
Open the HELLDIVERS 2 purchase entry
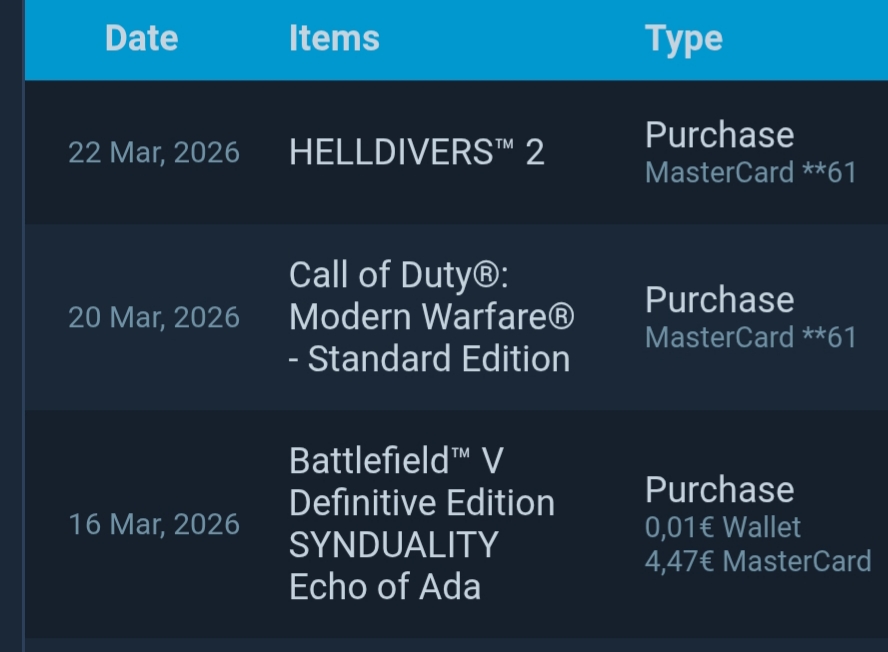pos(417,152)
